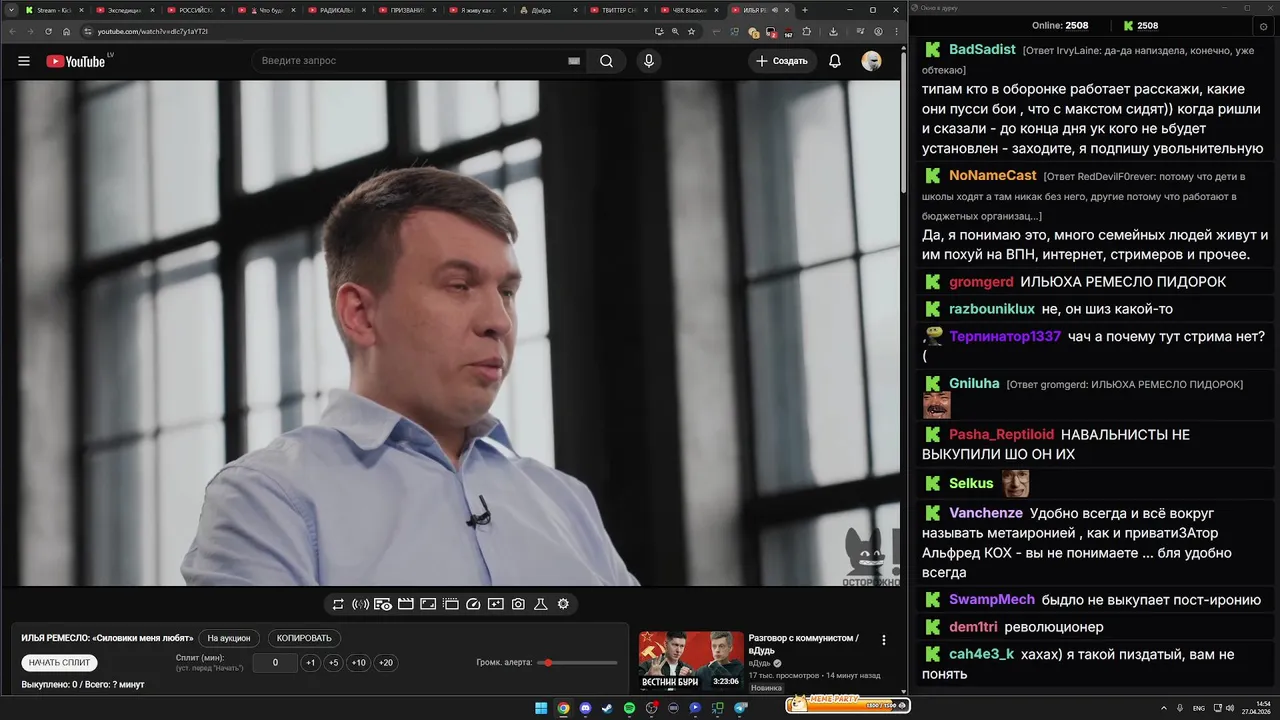The height and width of the screenshot is (720, 1280).
Task: Click the "КОПИРОВАТЬ" button
Action: pos(304,638)
